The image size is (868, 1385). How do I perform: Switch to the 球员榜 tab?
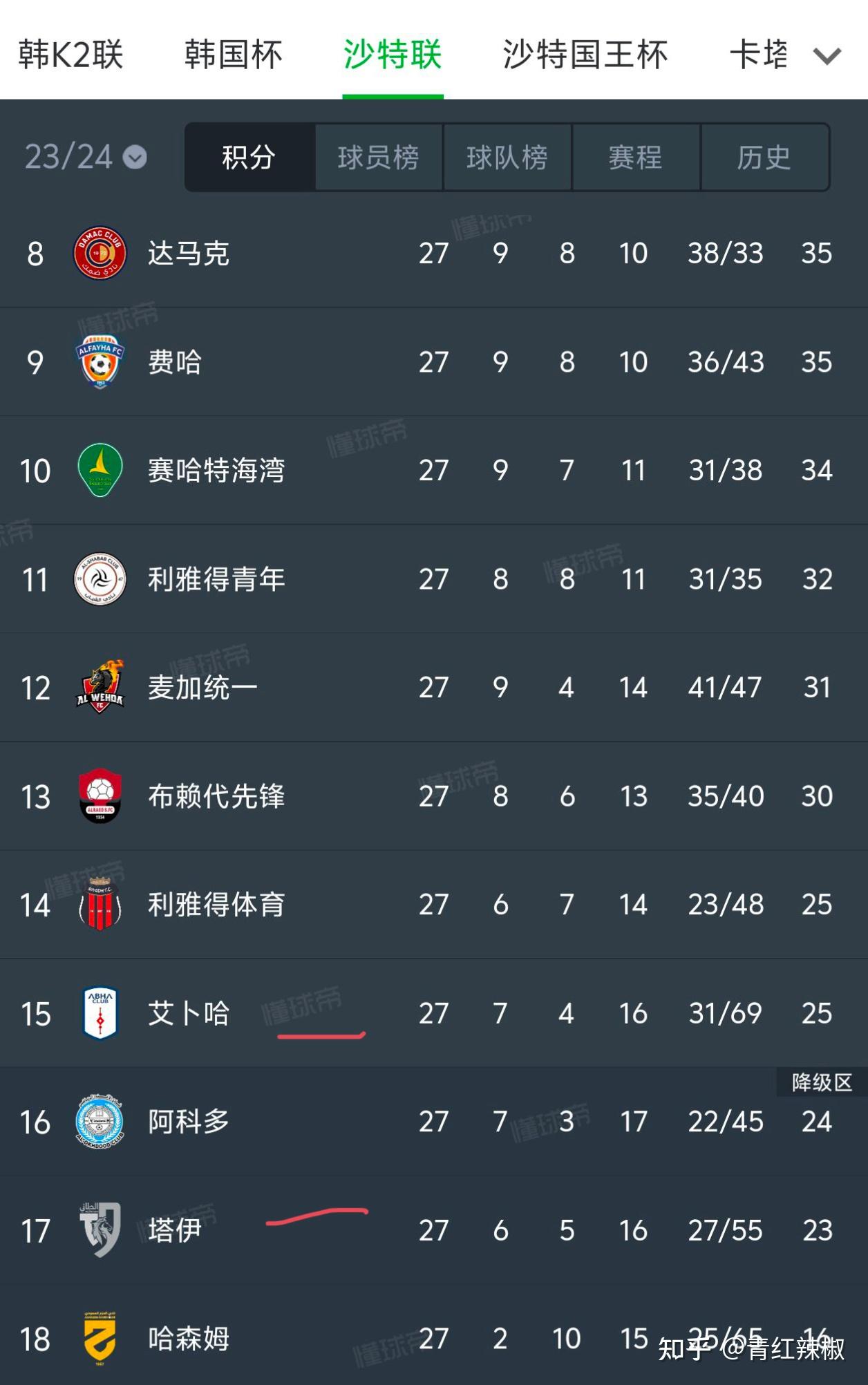379,157
